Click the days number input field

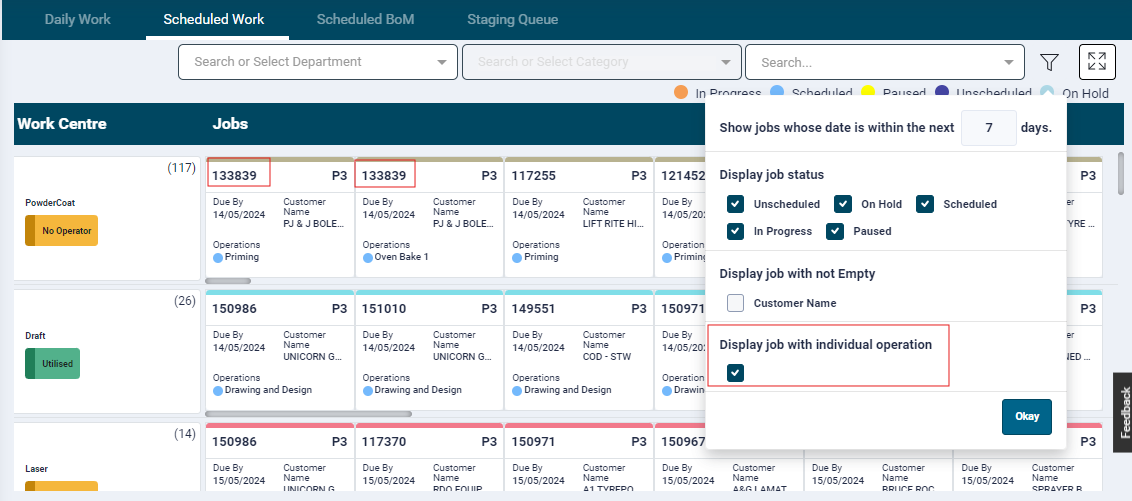[988, 128]
